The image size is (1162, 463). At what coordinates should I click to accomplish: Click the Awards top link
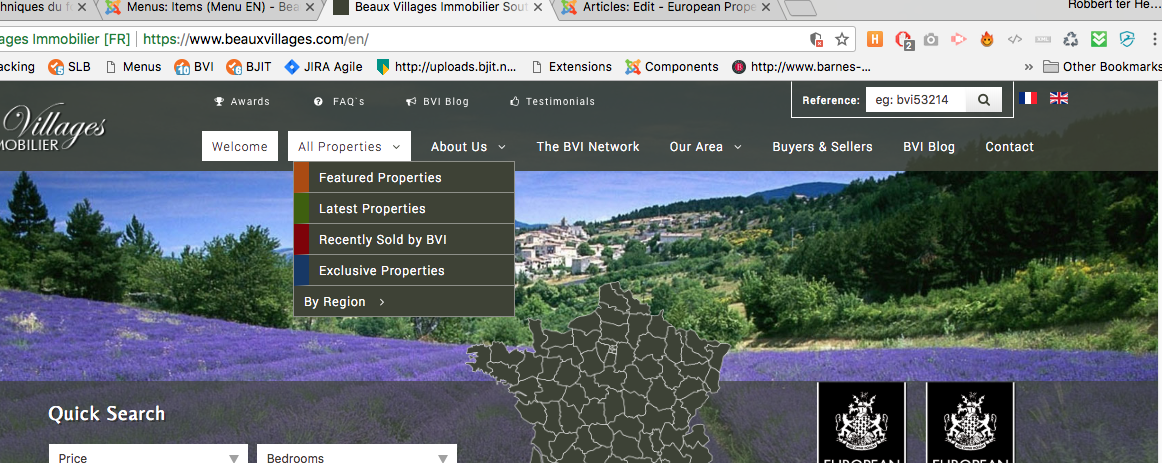tap(242, 101)
